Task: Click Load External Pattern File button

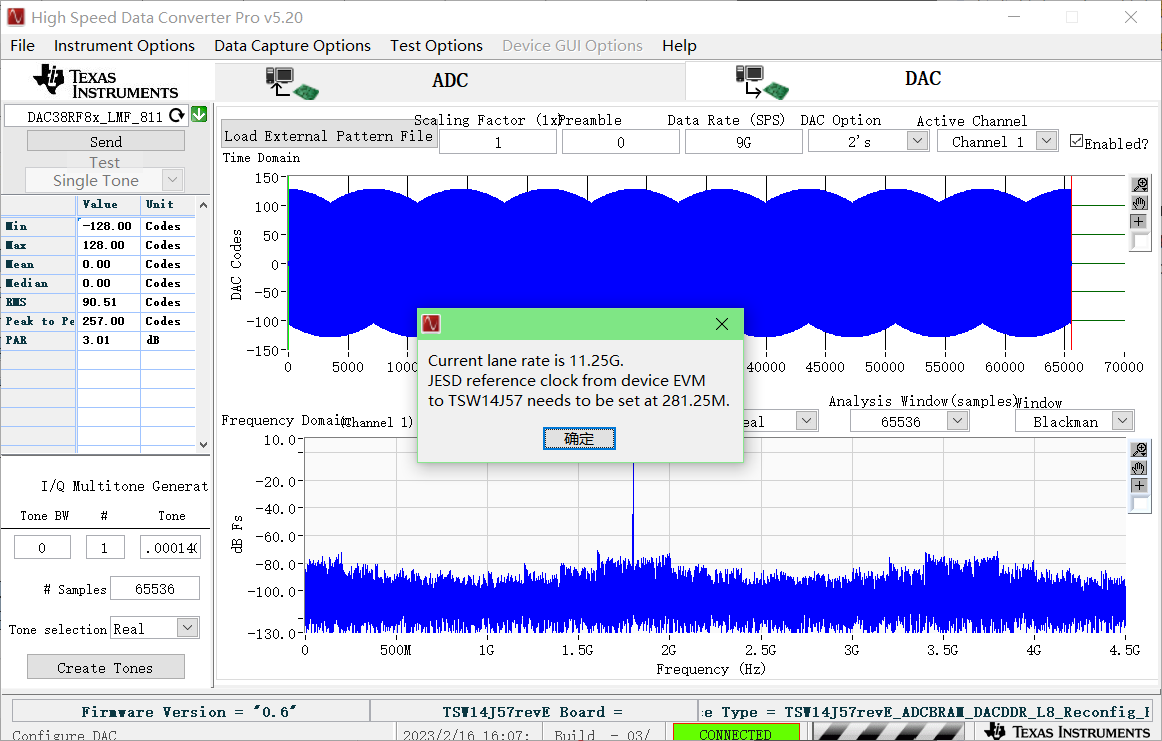Action: 328,136
